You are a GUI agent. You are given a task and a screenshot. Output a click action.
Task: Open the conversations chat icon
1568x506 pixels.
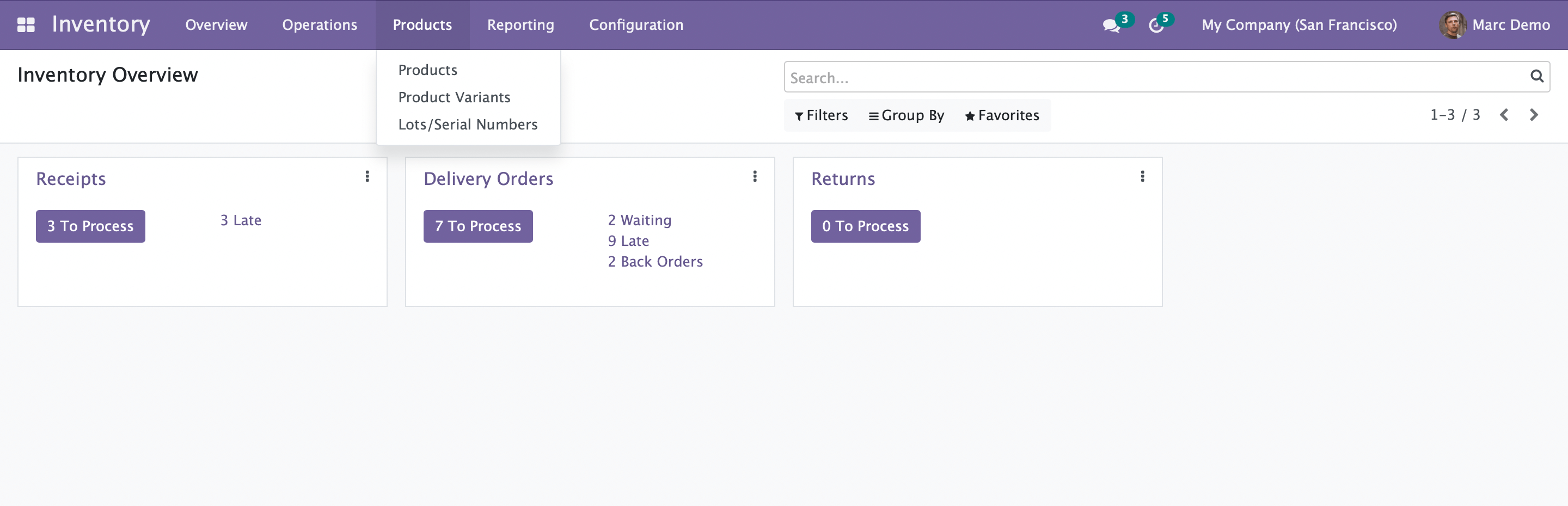point(1111,26)
